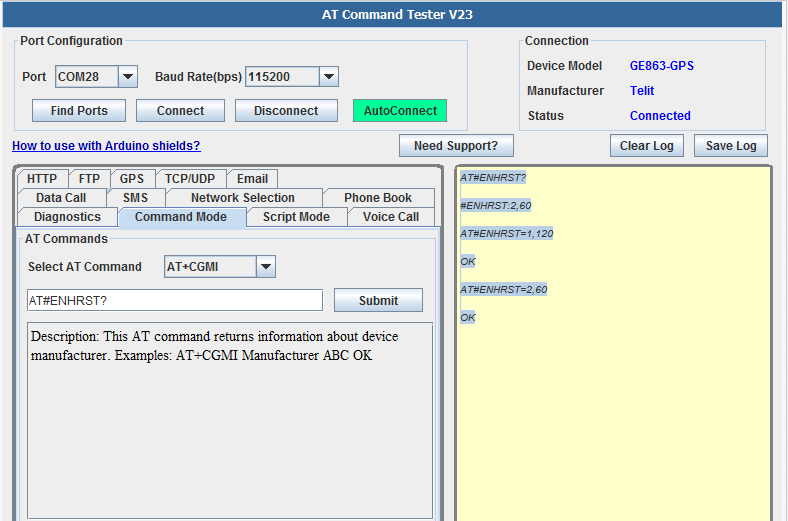788x521 pixels.
Task: Click log line AT#ENHRST=1,120
Action: point(507,234)
